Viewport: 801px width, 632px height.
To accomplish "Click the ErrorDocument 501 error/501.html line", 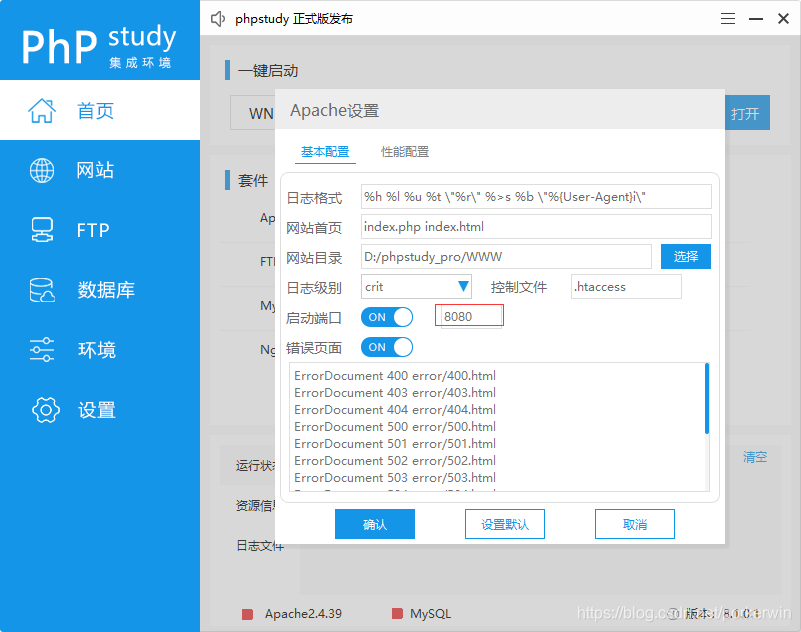I will pos(395,443).
